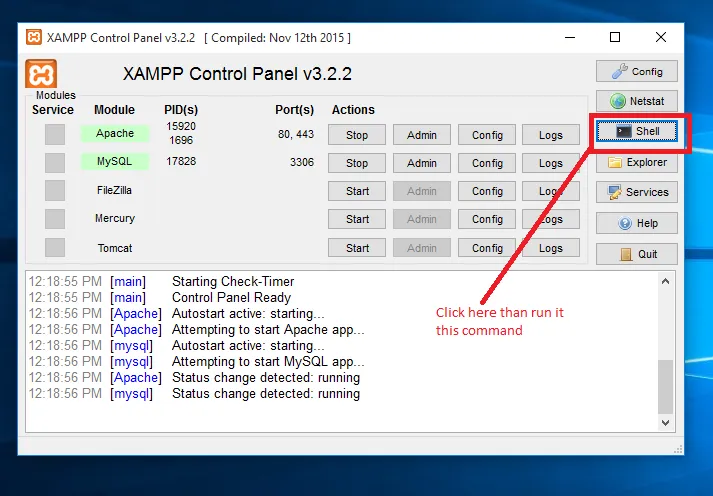Start the FileZilla module

pyautogui.click(x=357, y=191)
